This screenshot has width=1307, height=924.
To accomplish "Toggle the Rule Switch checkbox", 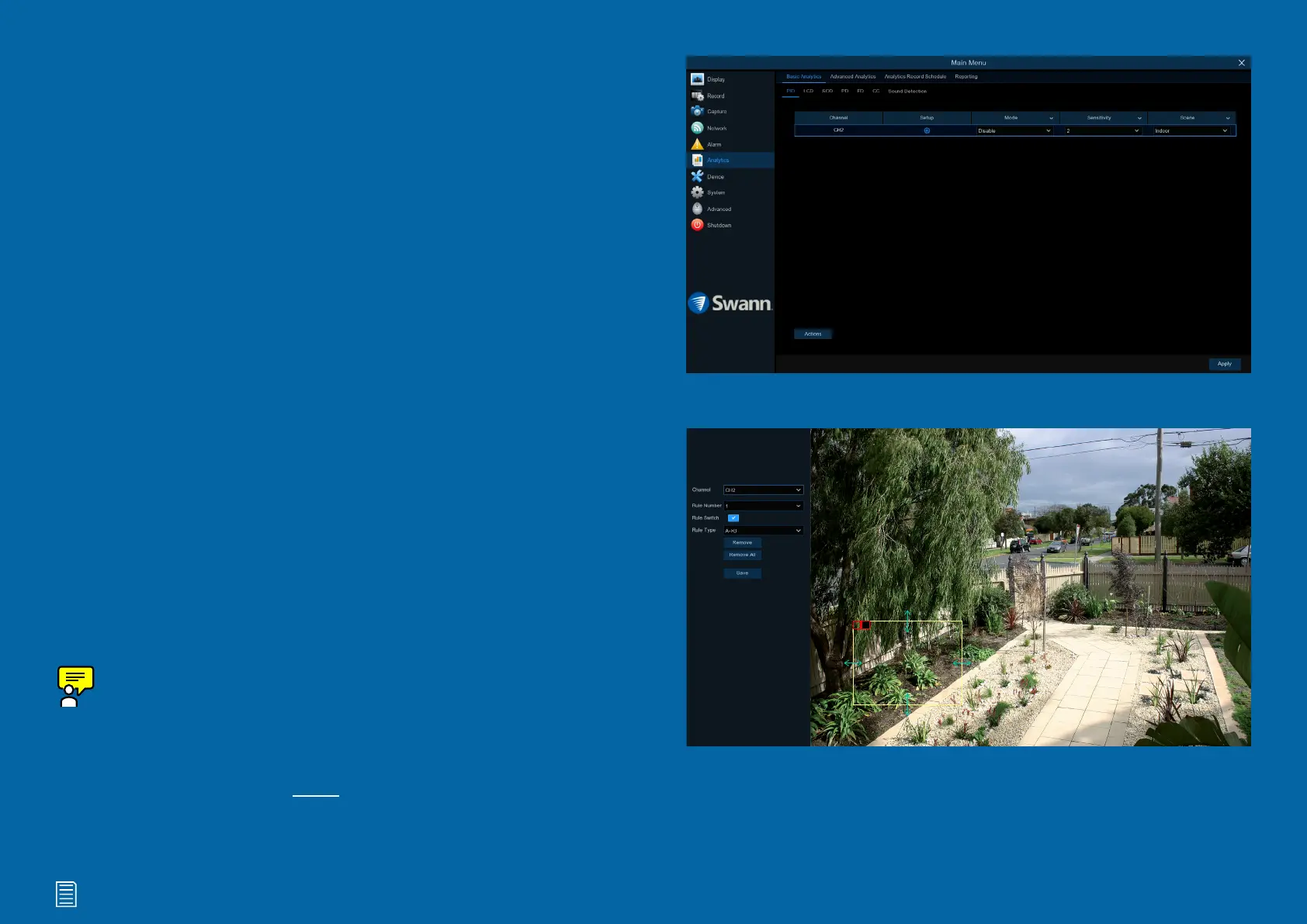I will click(733, 517).
